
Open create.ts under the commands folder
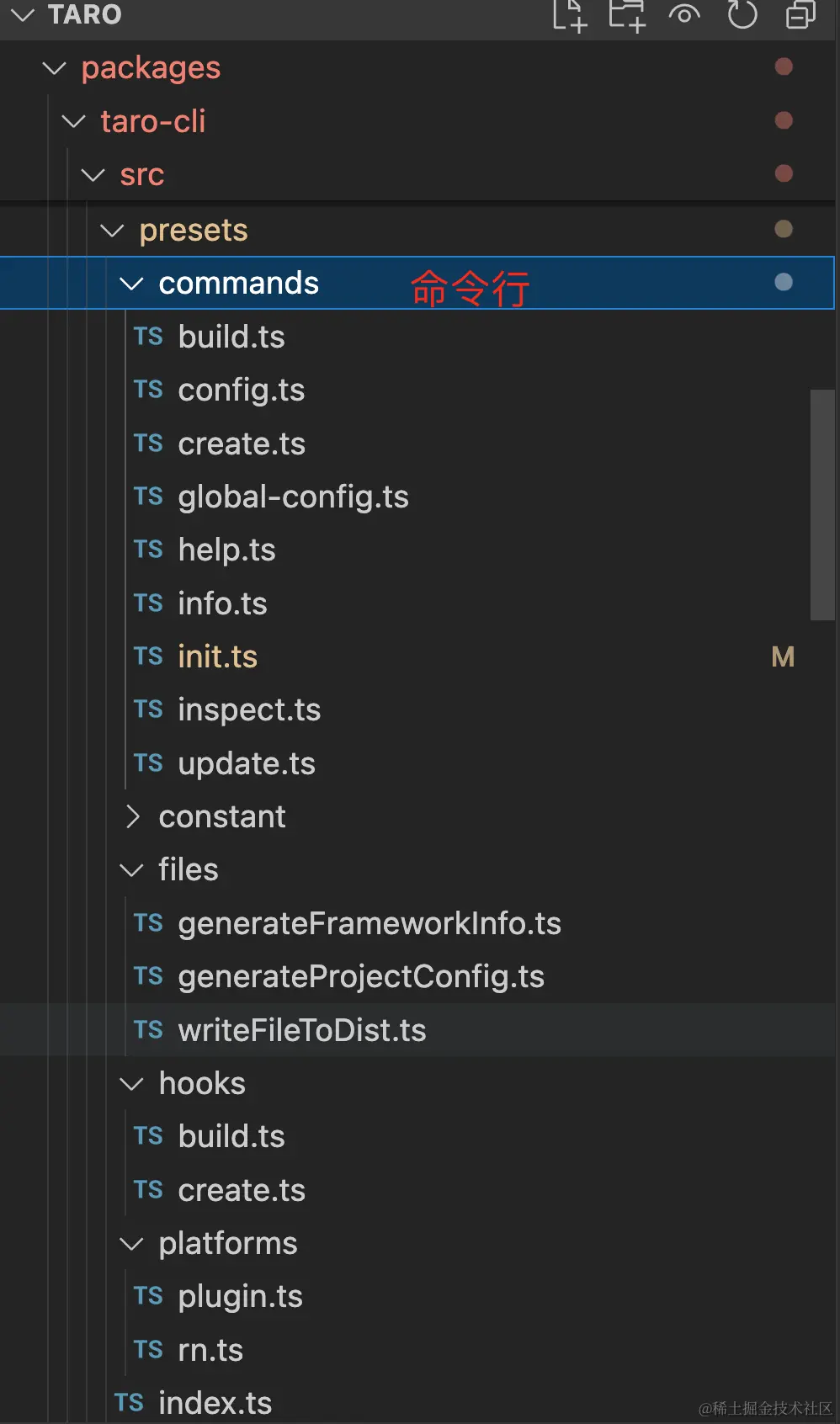(x=242, y=444)
